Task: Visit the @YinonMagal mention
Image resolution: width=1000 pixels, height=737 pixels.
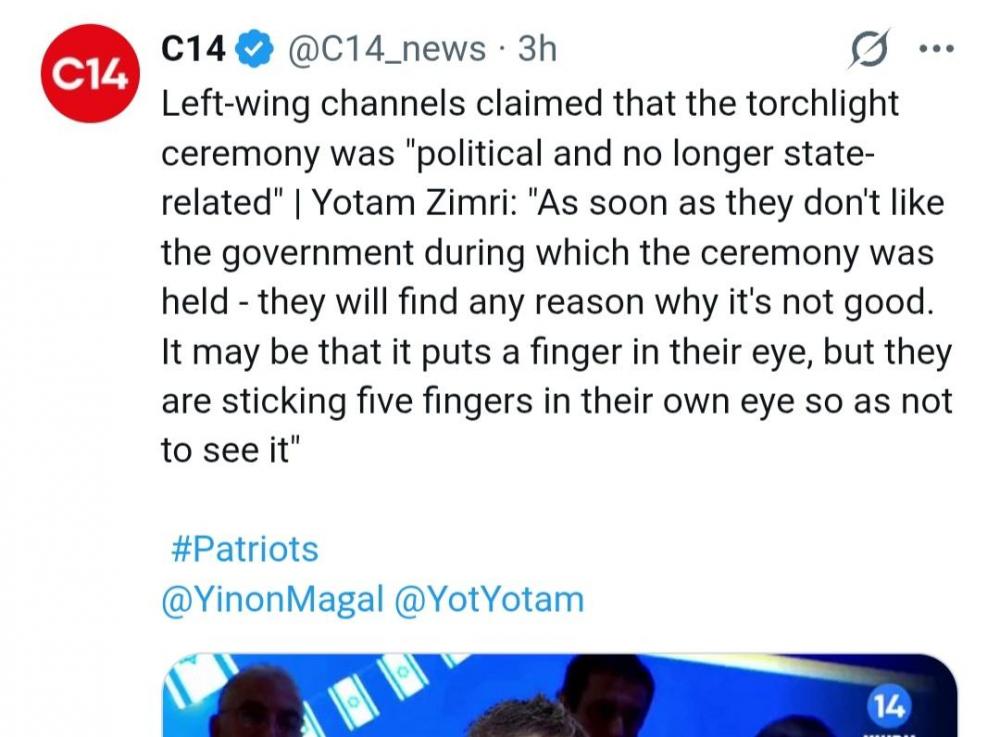Action: (272, 599)
